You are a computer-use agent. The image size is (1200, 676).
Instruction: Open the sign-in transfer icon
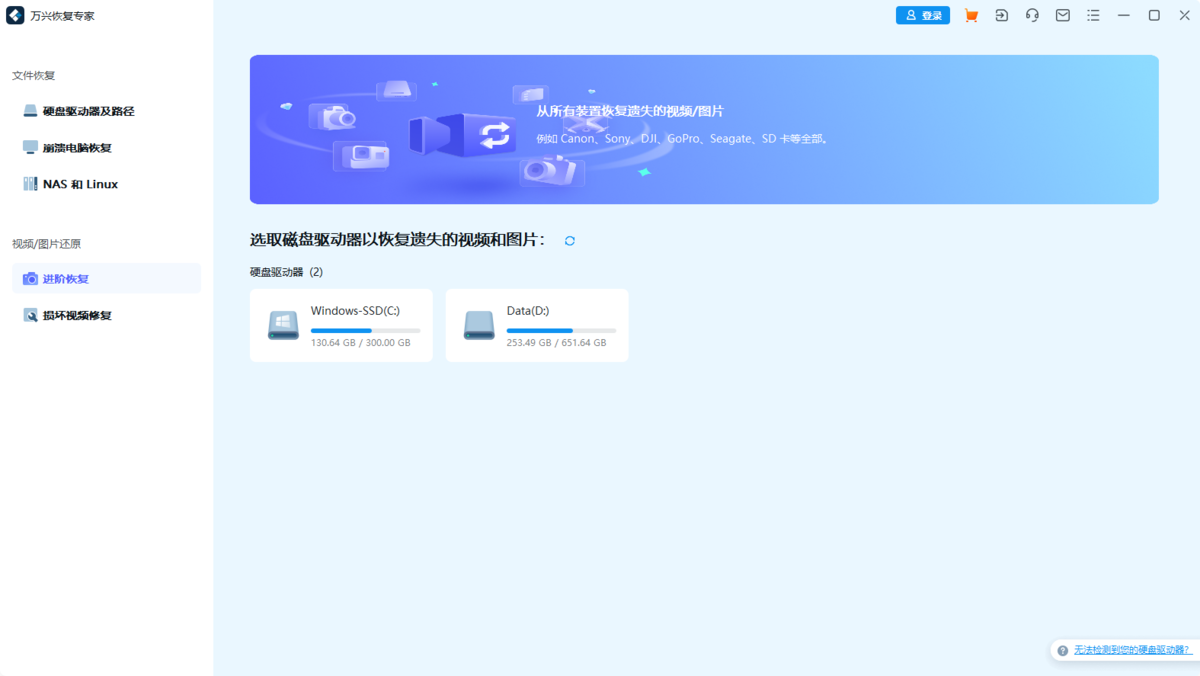click(x=1001, y=15)
